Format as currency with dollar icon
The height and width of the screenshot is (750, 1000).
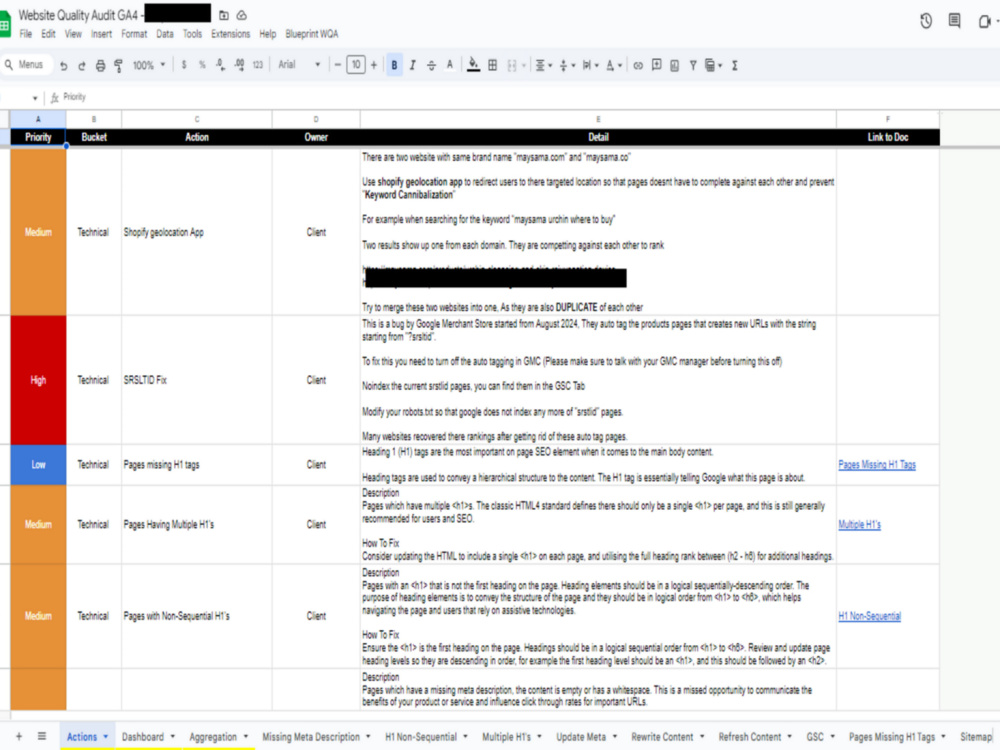184,65
